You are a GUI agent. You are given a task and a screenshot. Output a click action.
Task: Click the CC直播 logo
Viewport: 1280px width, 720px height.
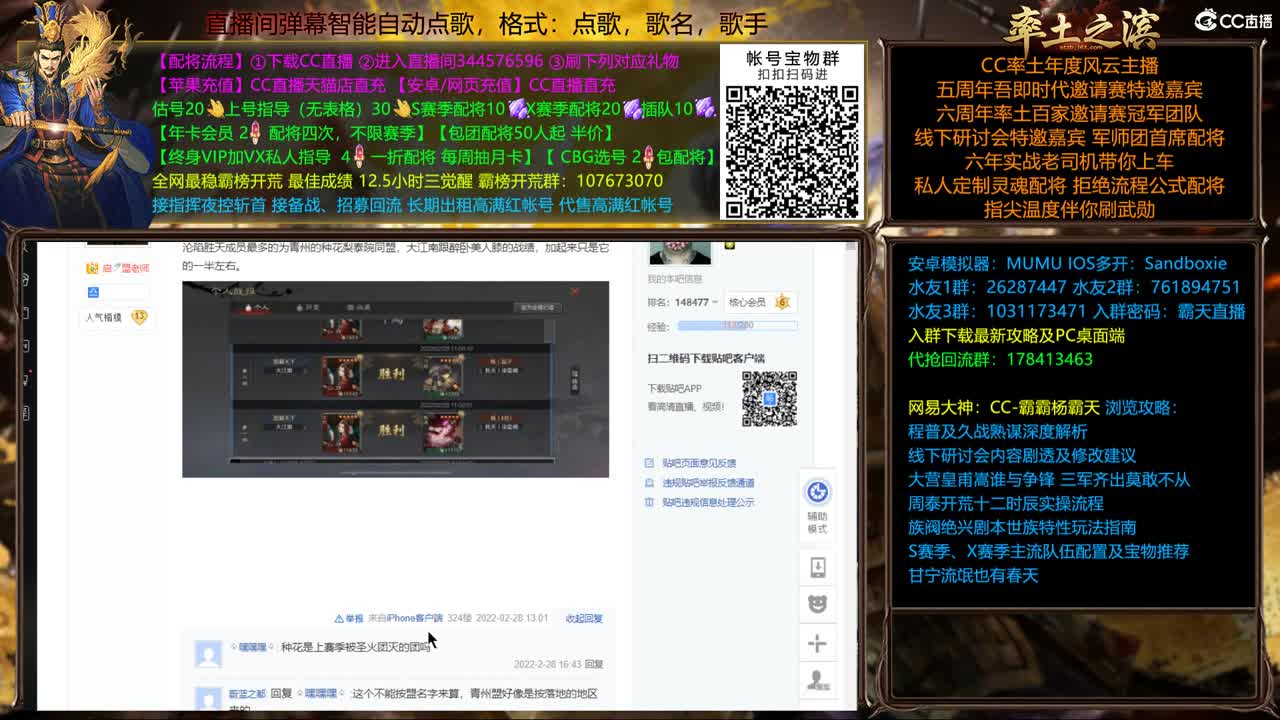tap(1233, 20)
